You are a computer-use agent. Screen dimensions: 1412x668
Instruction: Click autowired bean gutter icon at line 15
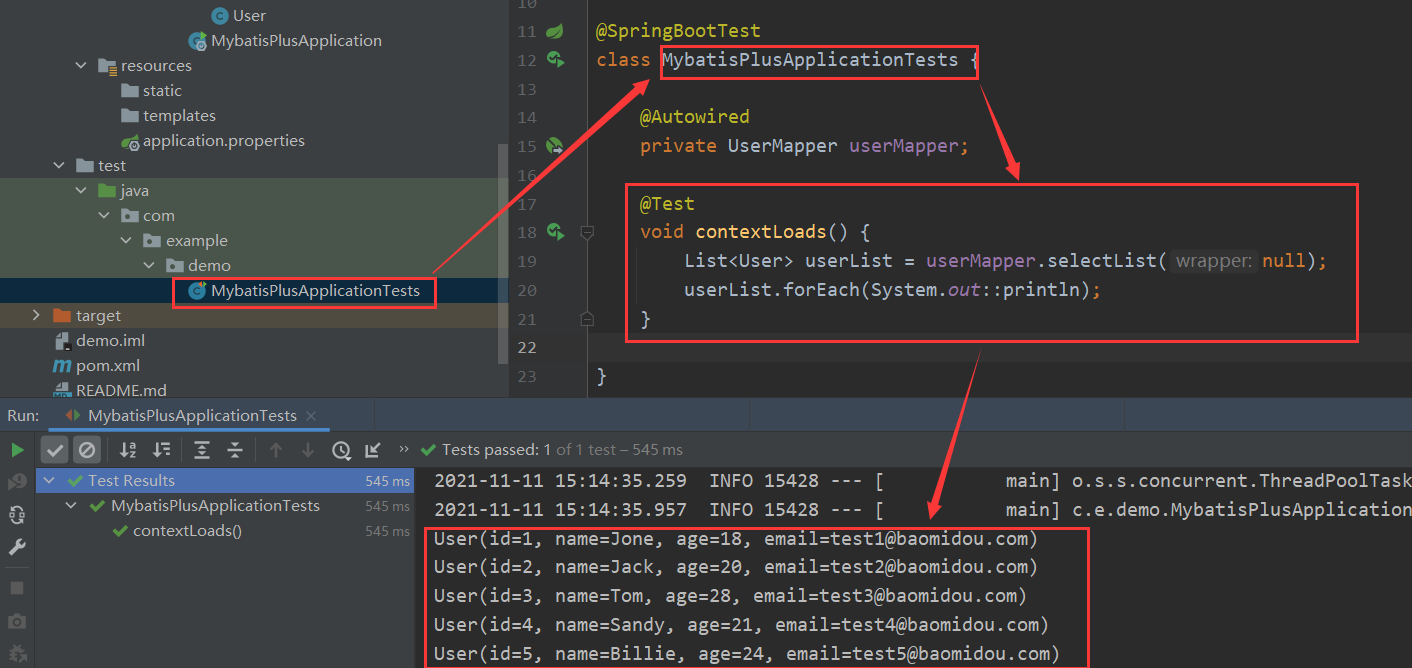(x=554, y=146)
